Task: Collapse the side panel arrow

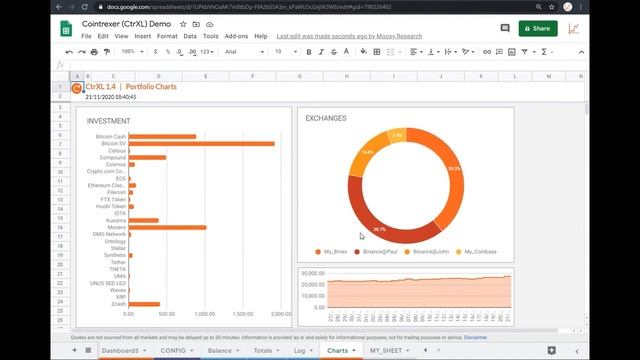Action: pyautogui.click(x=577, y=351)
